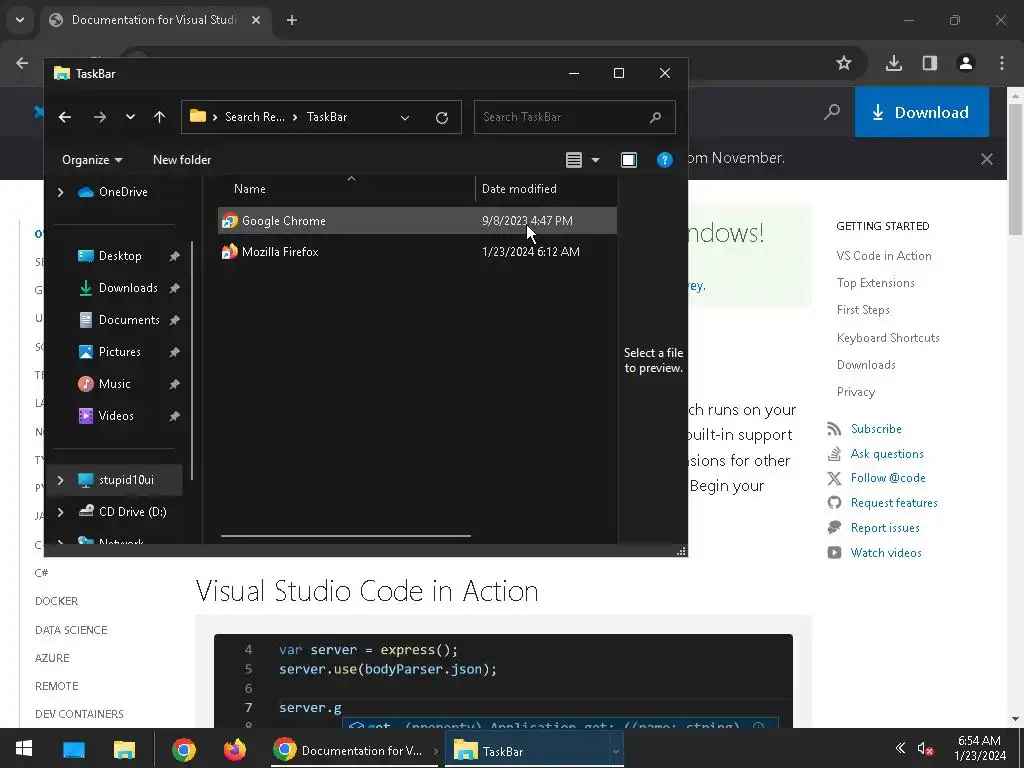Click Ask questions link

coord(887,454)
